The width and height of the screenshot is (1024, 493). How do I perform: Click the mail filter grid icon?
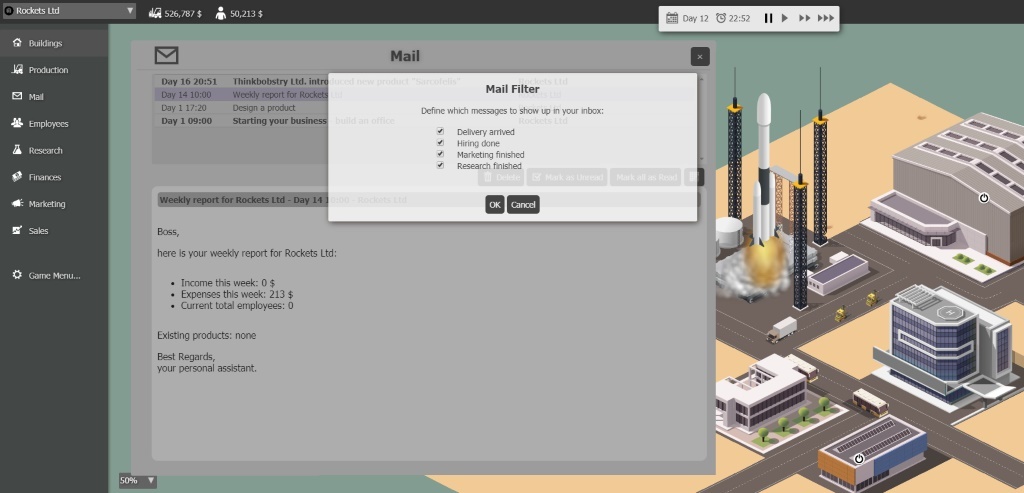coord(694,177)
